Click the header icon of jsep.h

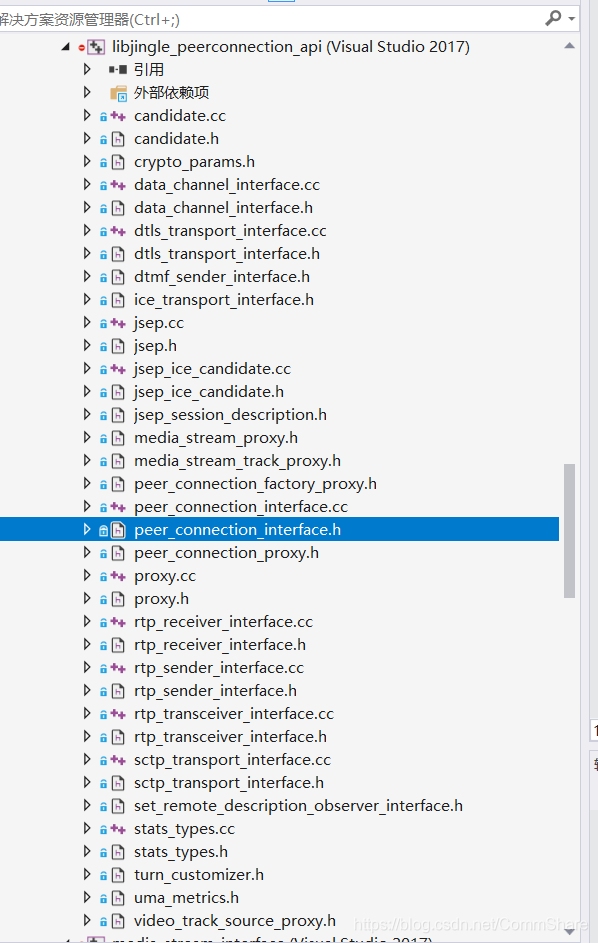[119, 346]
